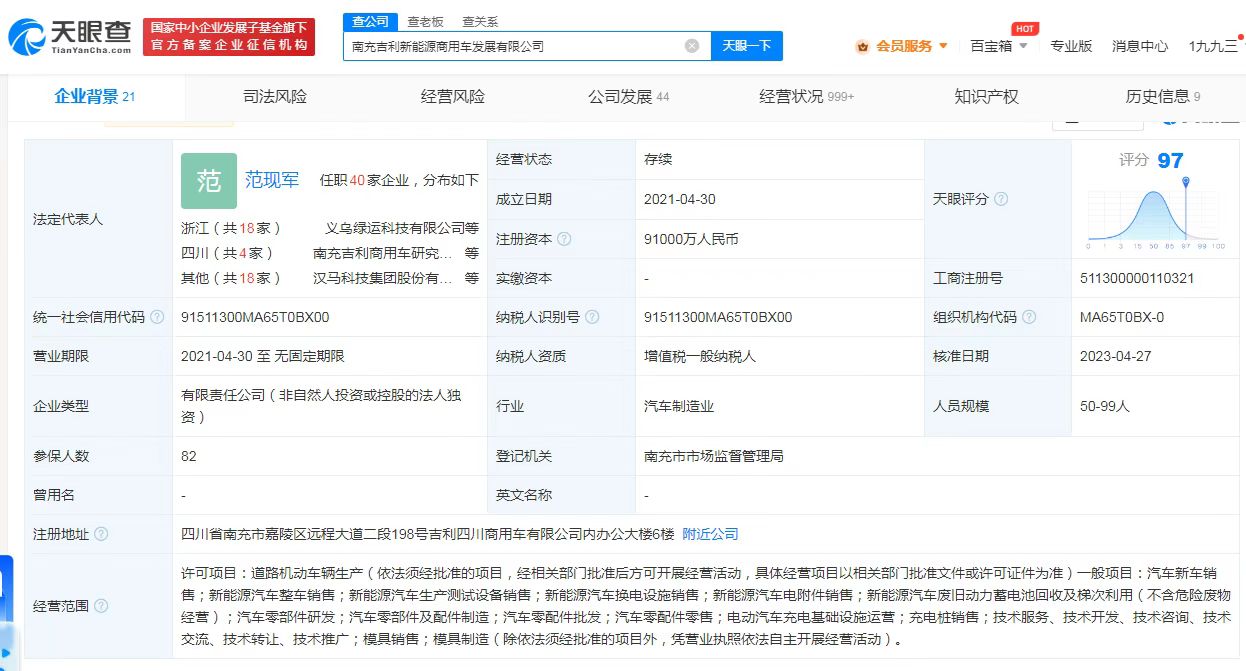
Task: Switch to the 查关系 search tab
Action: tap(480, 21)
